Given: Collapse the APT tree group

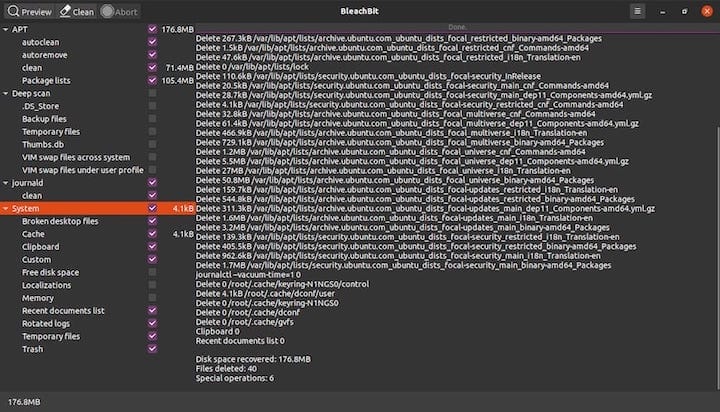Looking at the screenshot, I should 6,29.
